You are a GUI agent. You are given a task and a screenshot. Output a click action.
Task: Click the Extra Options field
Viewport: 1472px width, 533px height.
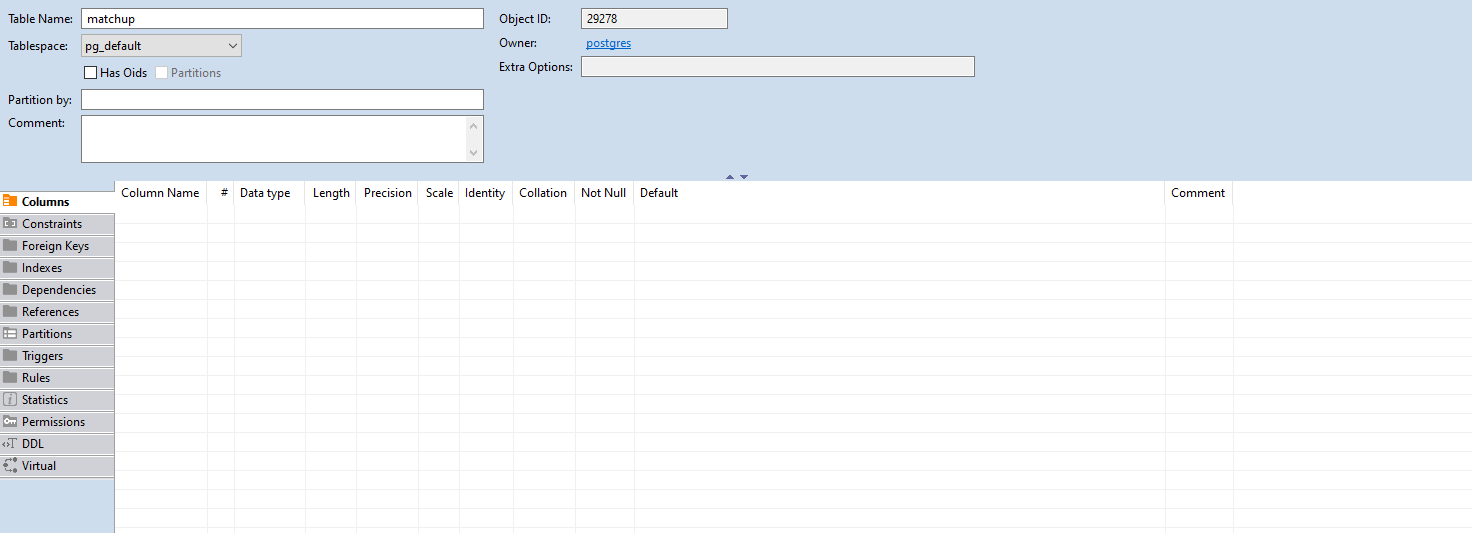click(778, 67)
